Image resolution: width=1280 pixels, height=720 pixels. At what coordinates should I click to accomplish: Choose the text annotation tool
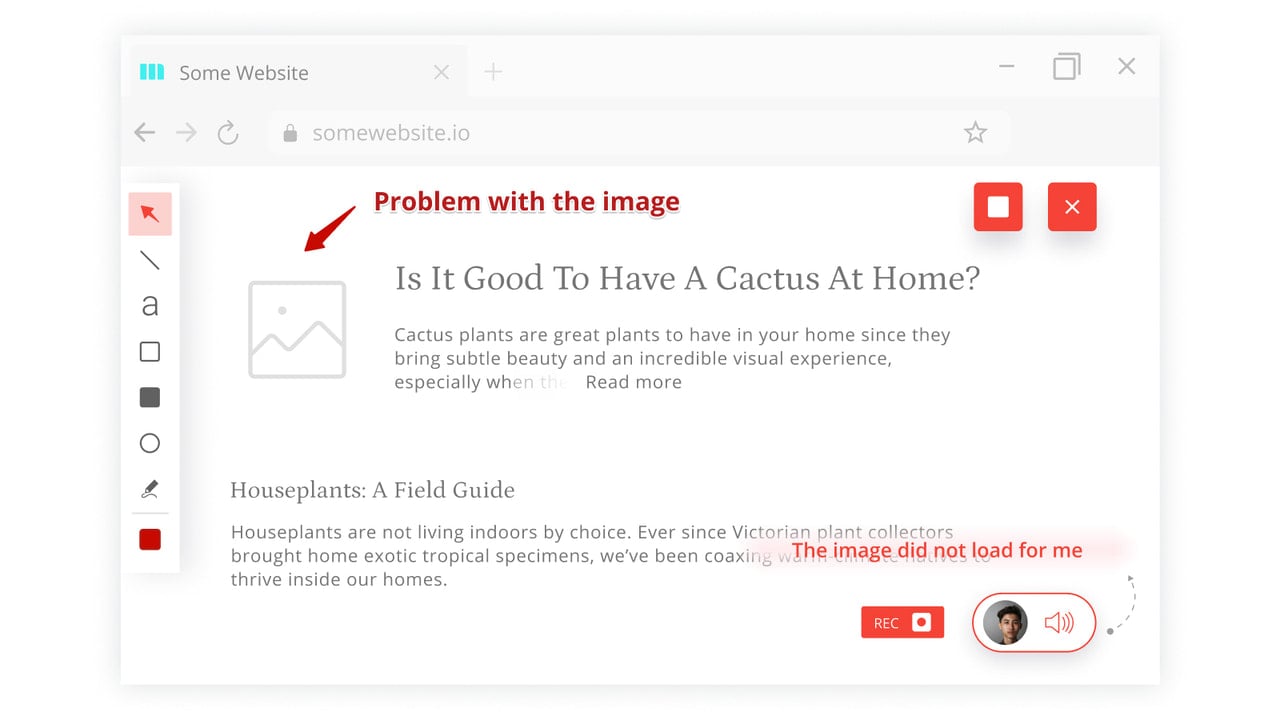(x=150, y=306)
